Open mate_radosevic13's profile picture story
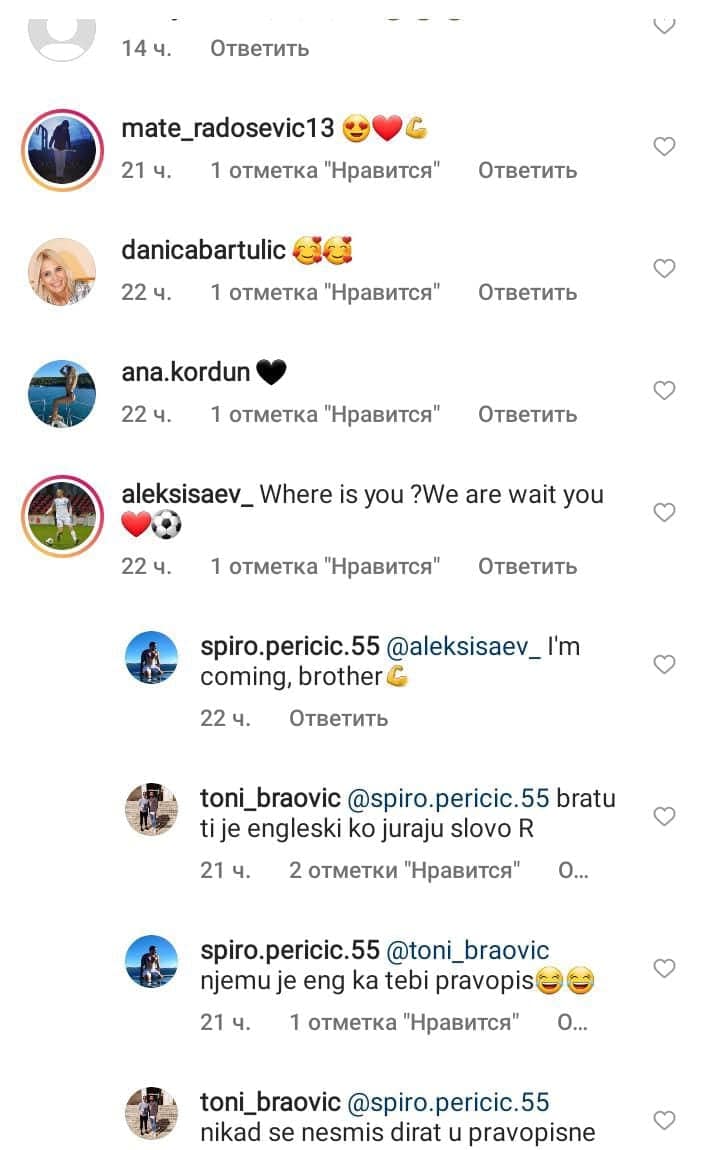This screenshot has width=711, height=1150. pyautogui.click(x=62, y=150)
